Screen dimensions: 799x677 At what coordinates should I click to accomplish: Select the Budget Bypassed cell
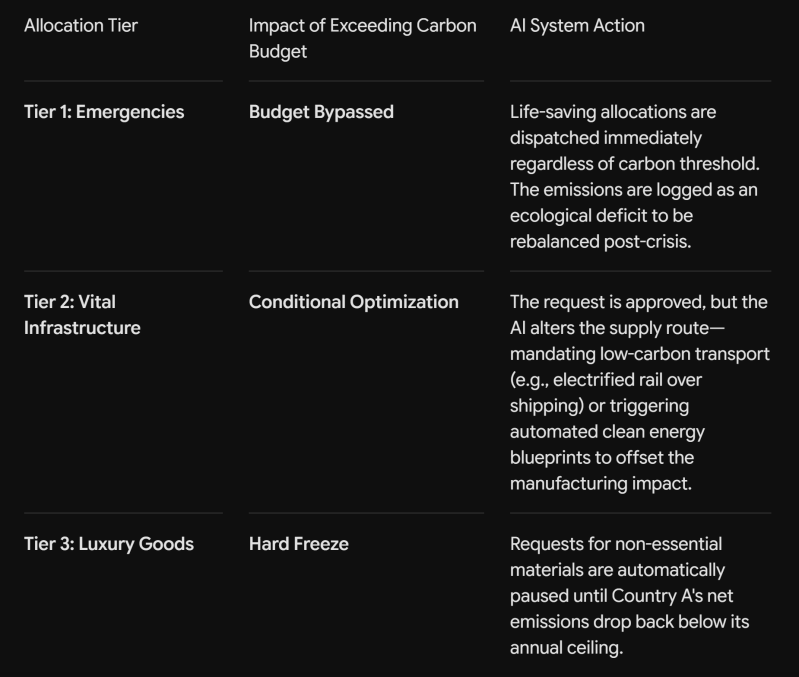point(321,112)
